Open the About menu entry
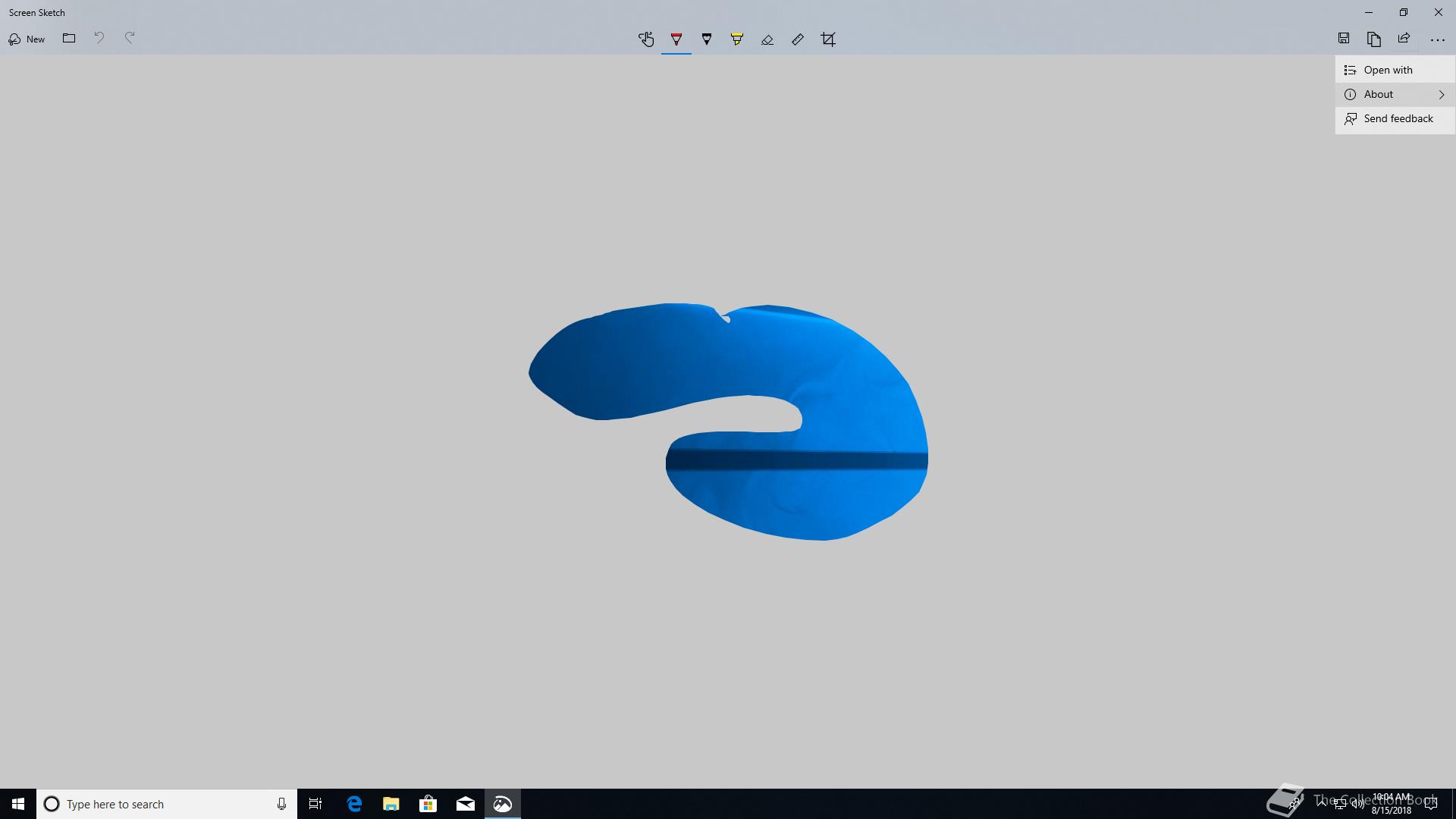Screen dimensions: 1456x819 pos(1395,94)
